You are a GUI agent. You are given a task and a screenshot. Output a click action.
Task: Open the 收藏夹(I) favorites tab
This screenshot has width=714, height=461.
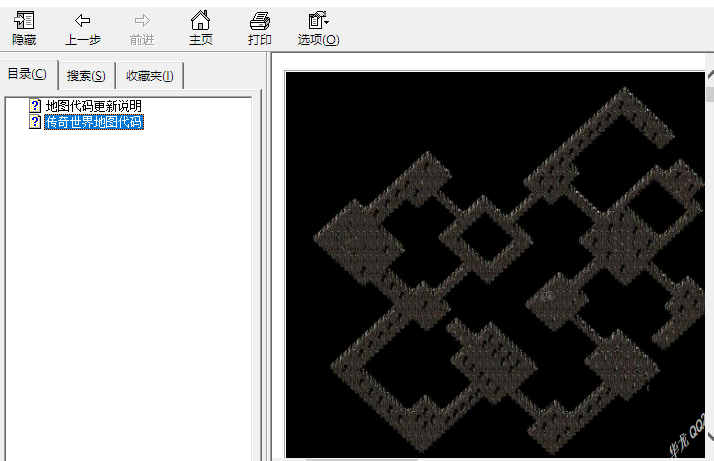(149, 76)
